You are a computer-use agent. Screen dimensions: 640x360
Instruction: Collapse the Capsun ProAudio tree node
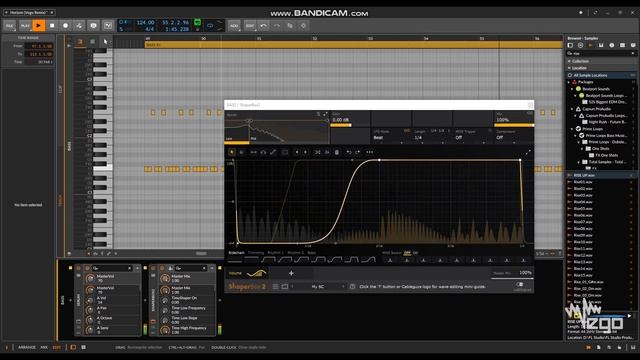[x=572, y=109]
